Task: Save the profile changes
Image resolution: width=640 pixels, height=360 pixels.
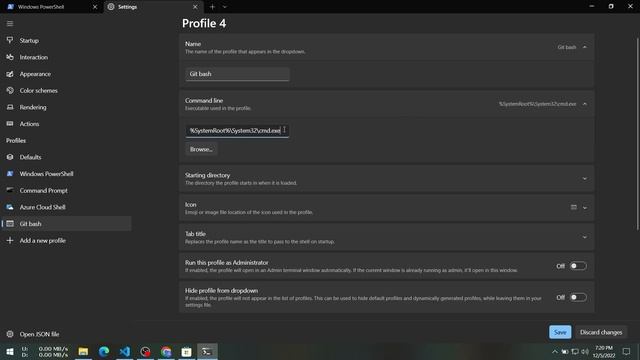Action: (560, 332)
